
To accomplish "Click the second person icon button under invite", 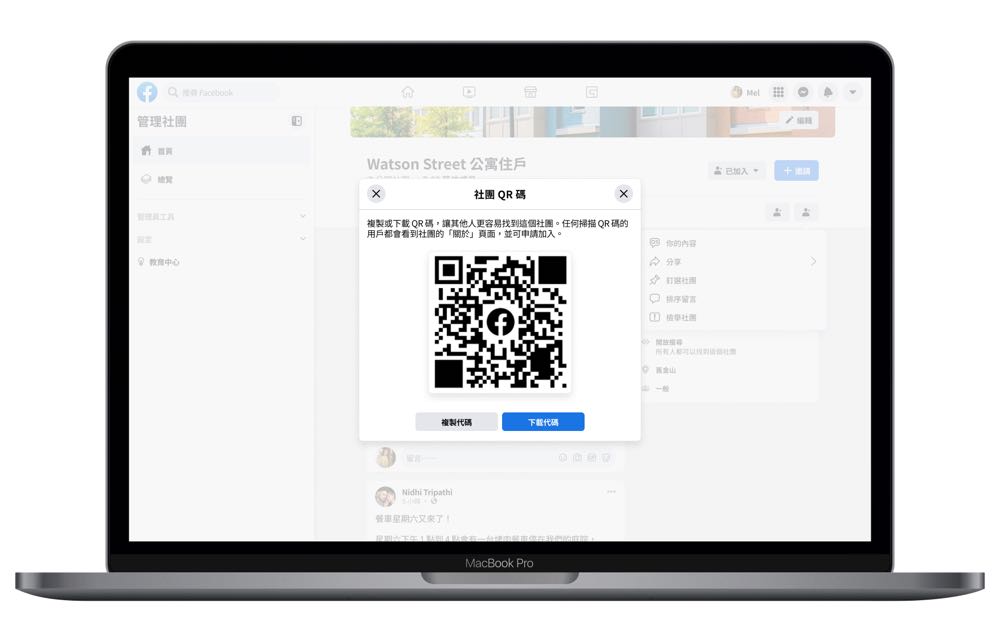I will click(806, 212).
